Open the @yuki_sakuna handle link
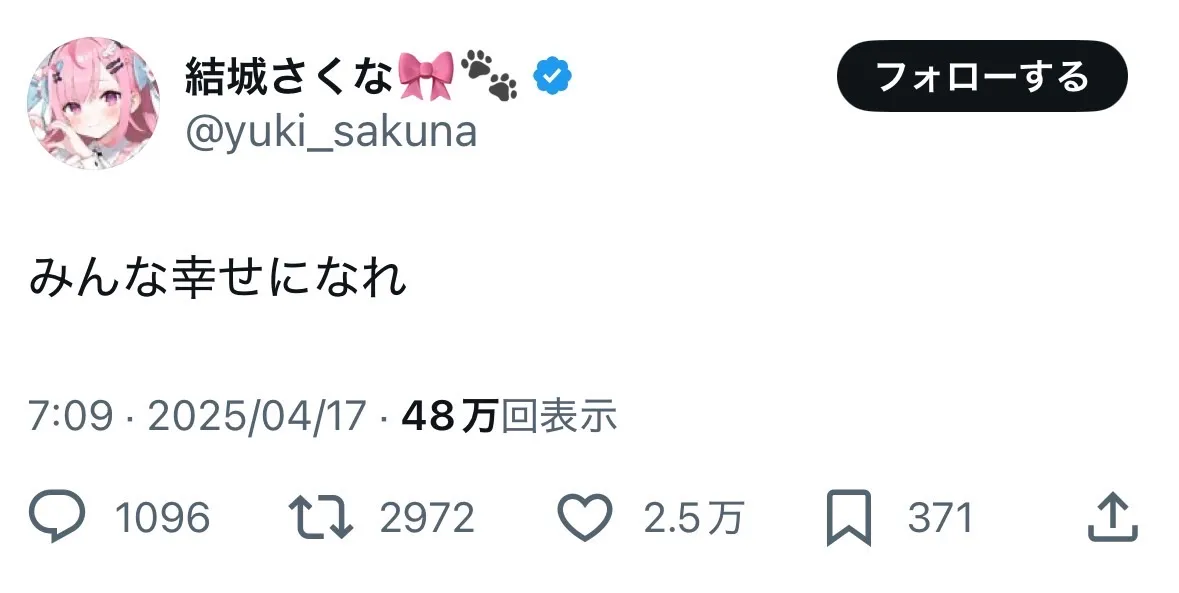The image size is (1179, 593). [331, 132]
